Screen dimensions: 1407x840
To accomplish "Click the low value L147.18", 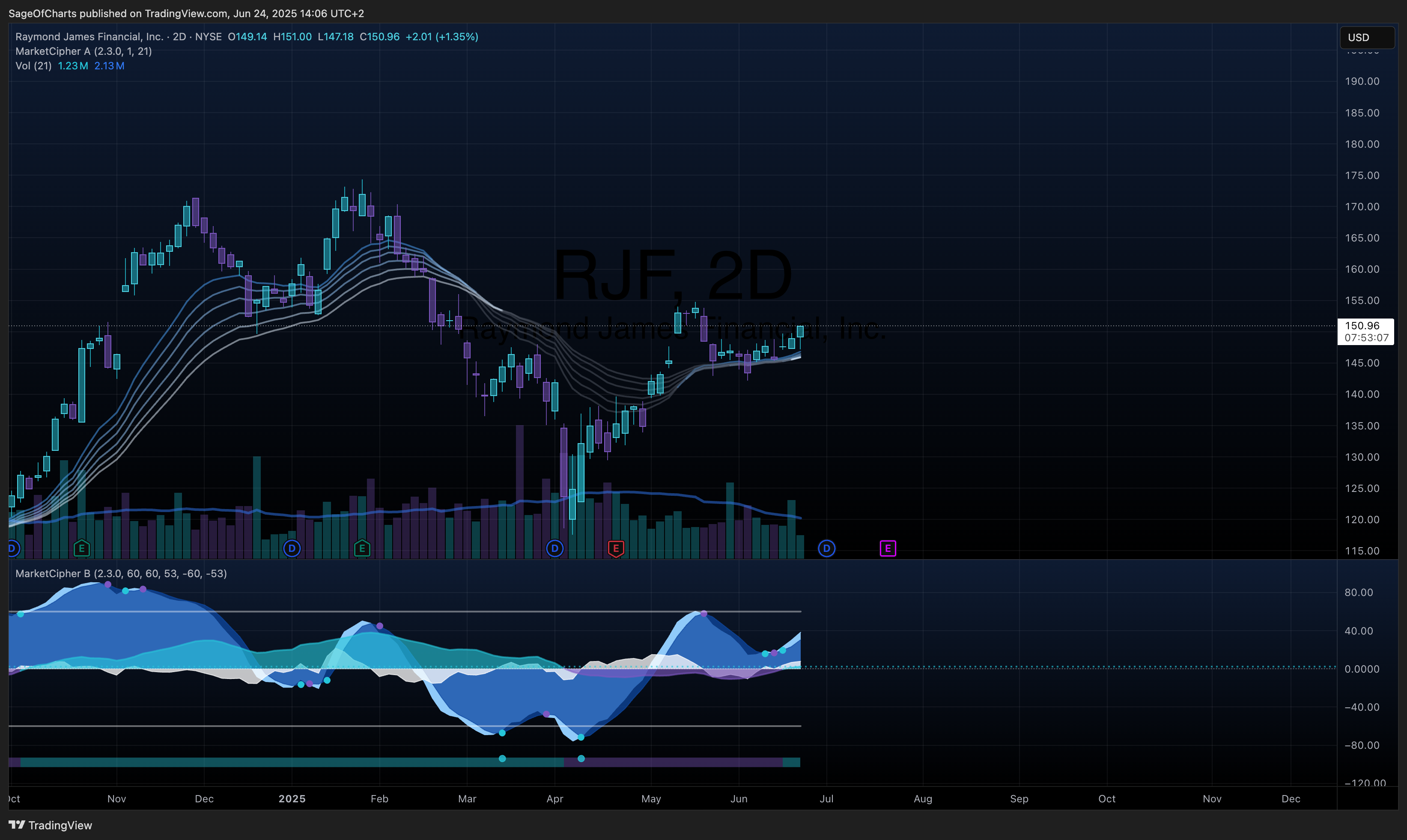I will pos(336,37).
